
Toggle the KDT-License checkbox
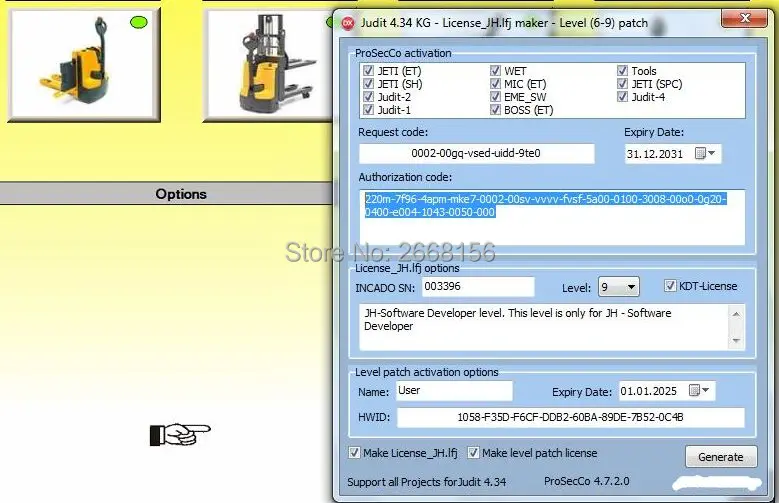point(670,286)
